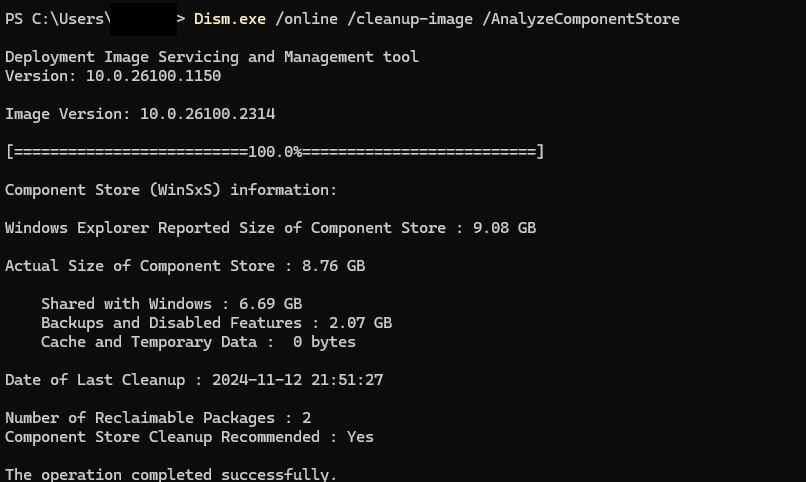The width and height of the screenshot is (806, 482).
Task: Click the 100.0% progress bar indicator
Action: coord(275,152)
